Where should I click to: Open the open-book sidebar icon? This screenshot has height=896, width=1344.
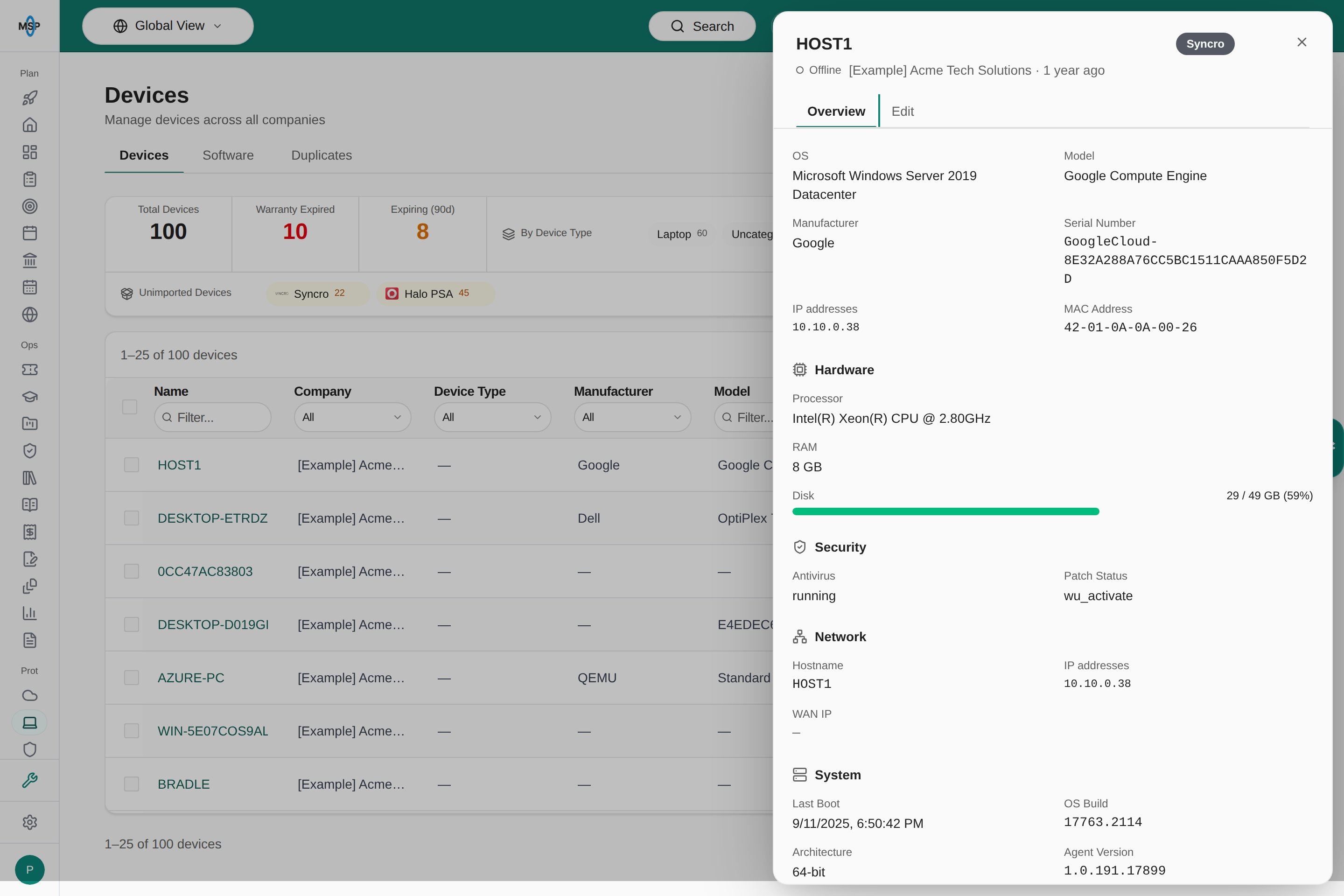click(x=30, y=504)
